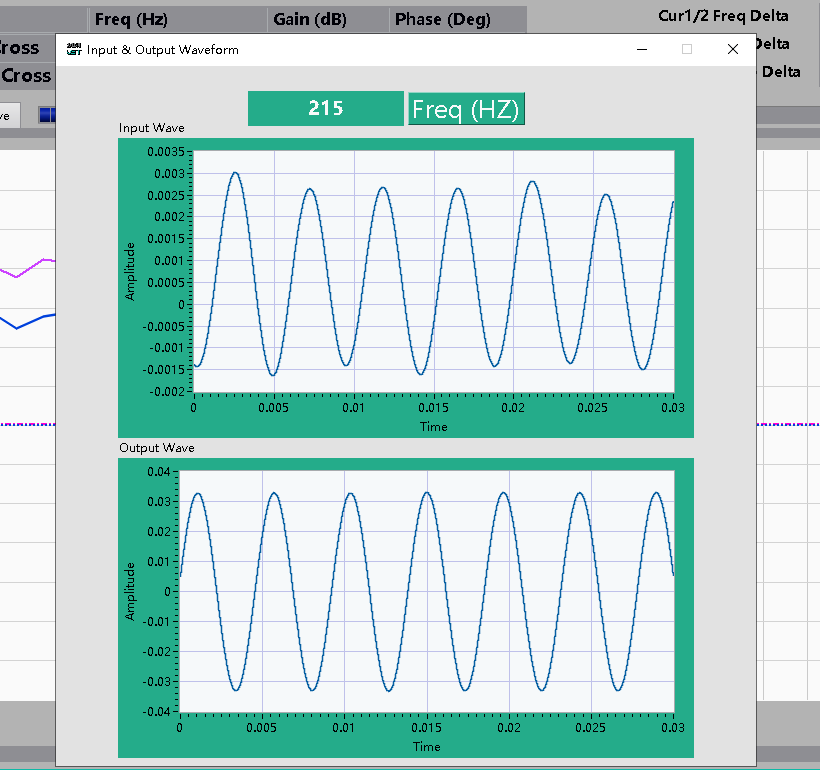Click inside the Output Wave plot area

coord(426,590)
